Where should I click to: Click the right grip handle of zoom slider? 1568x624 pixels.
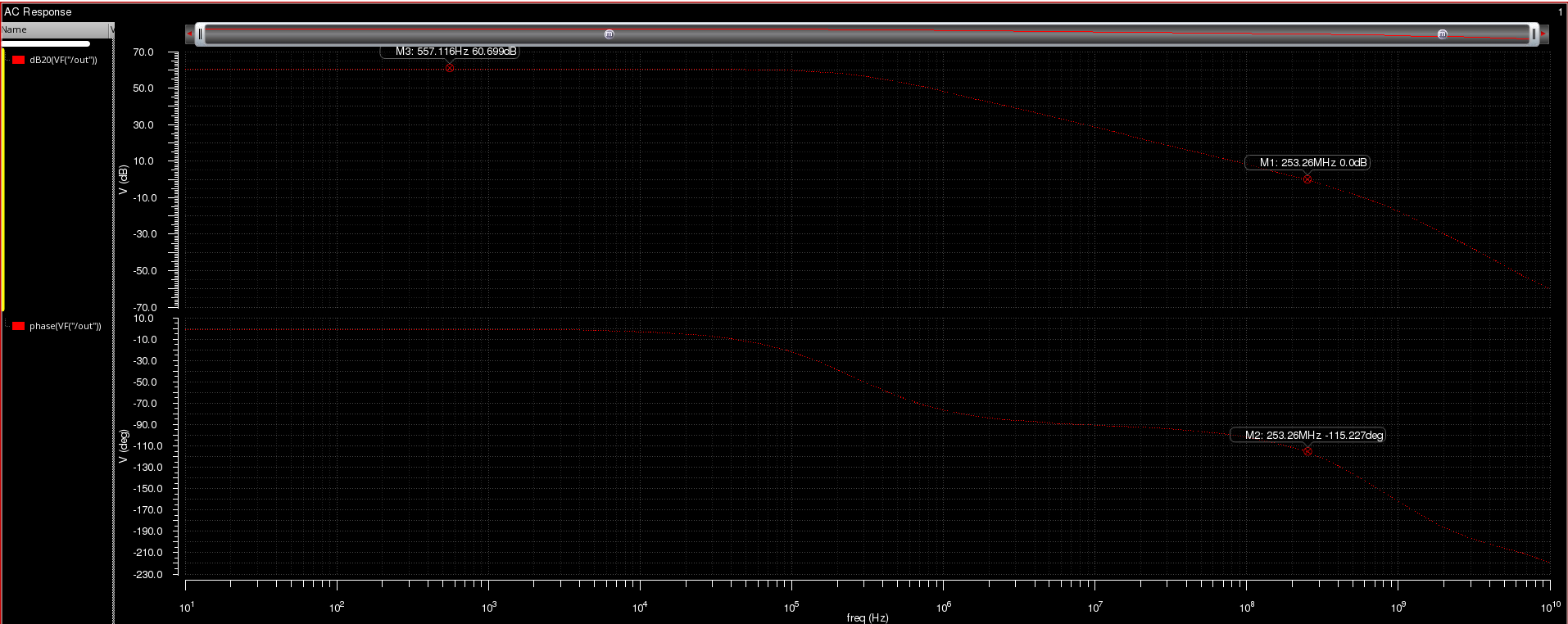pos(1533,34)
